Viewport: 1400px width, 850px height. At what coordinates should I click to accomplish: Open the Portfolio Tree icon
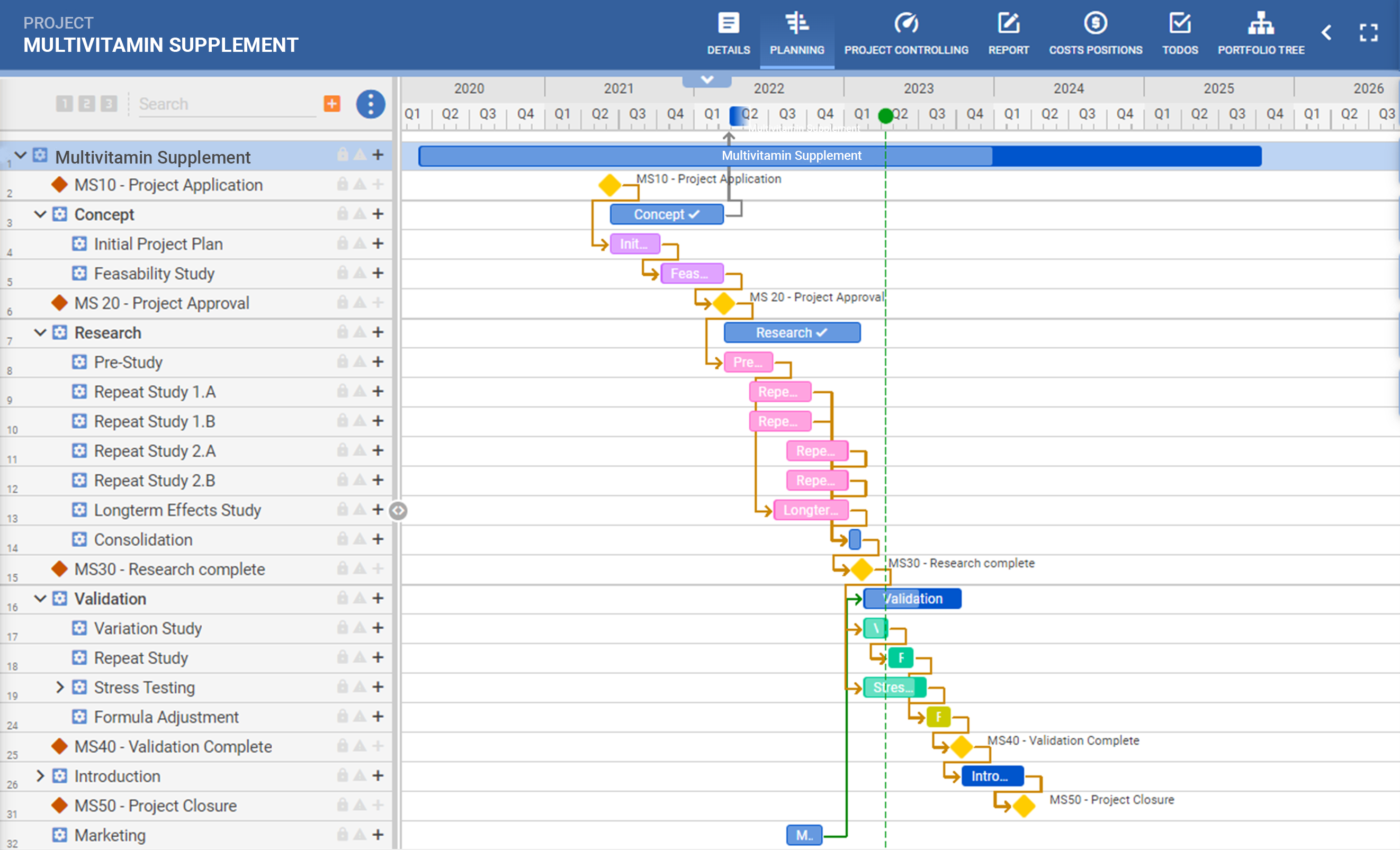(x=1261, y=23)
